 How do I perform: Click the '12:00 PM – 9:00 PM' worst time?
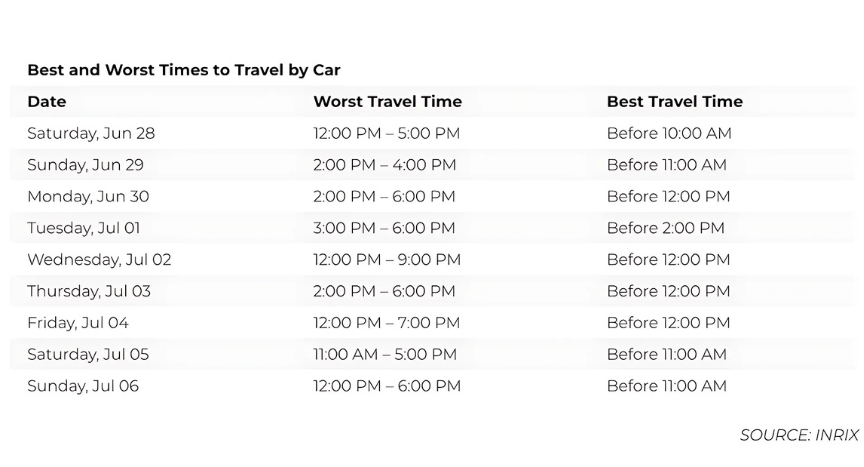(387, 260)
